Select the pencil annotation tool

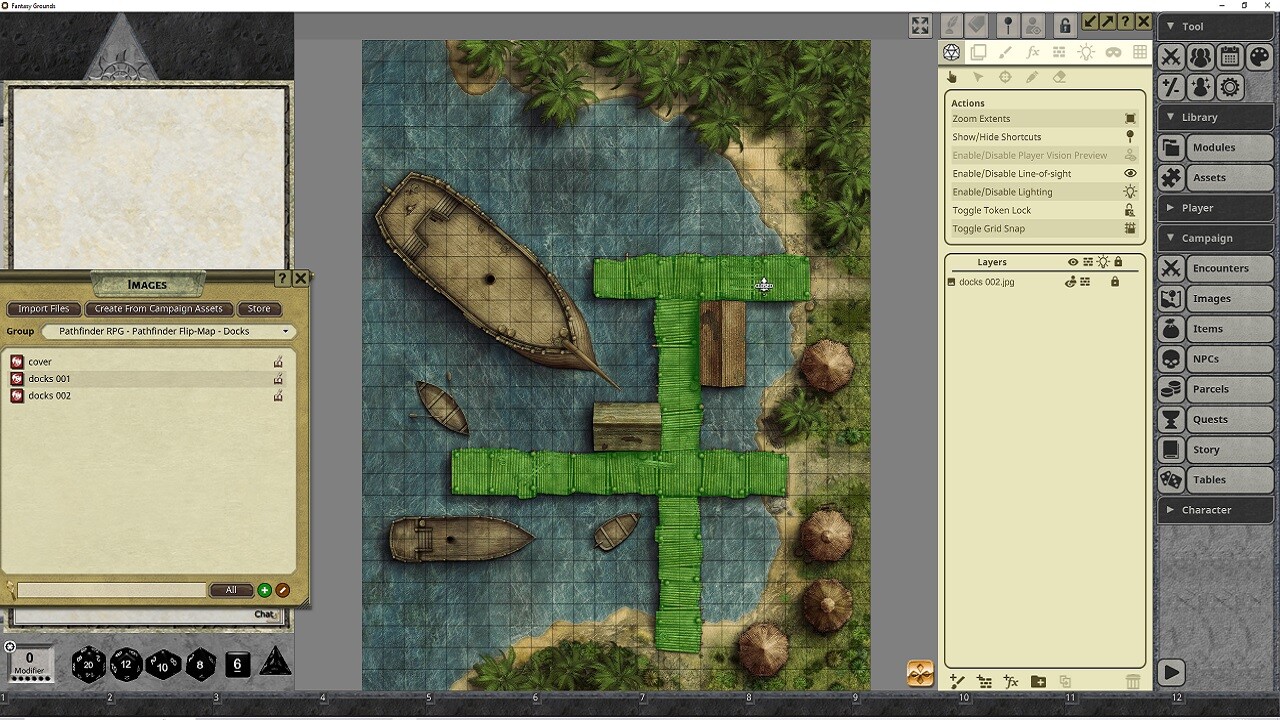pyautogui.click(x=1034, y=77)
